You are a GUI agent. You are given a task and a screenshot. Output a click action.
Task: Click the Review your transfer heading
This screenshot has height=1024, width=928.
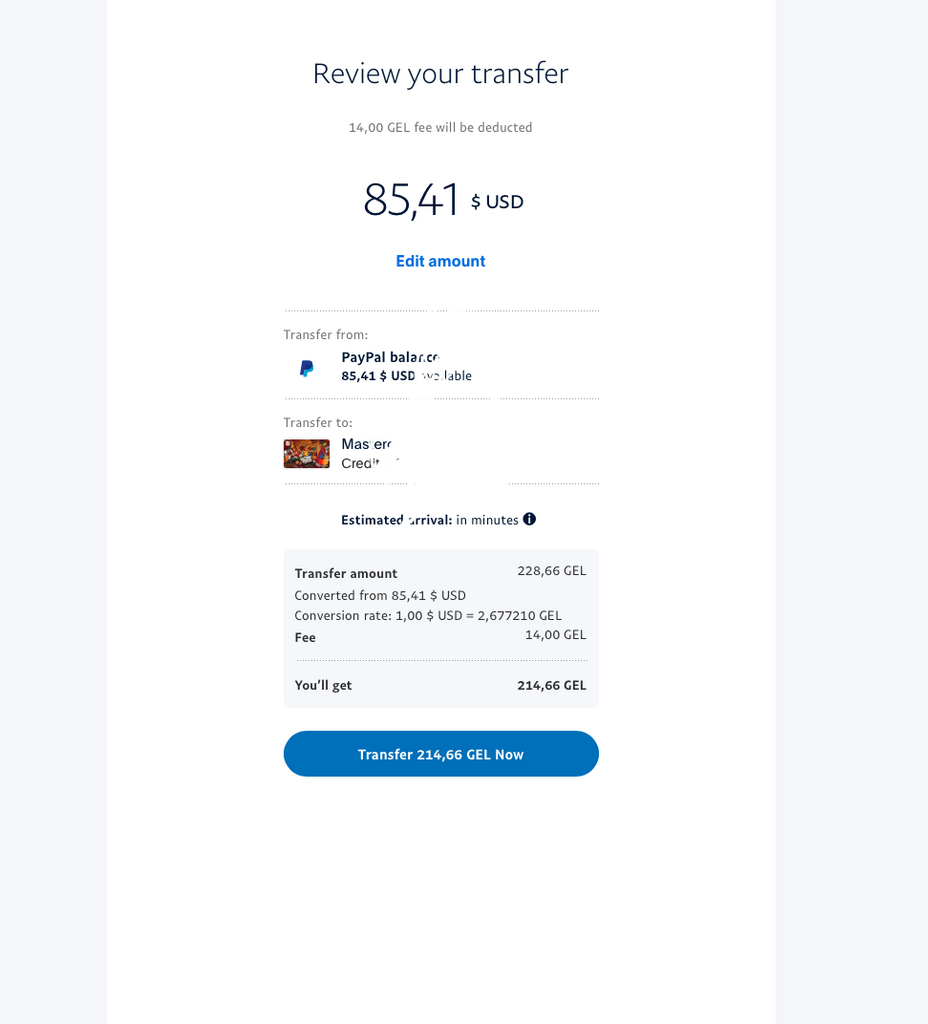[440, 73]
